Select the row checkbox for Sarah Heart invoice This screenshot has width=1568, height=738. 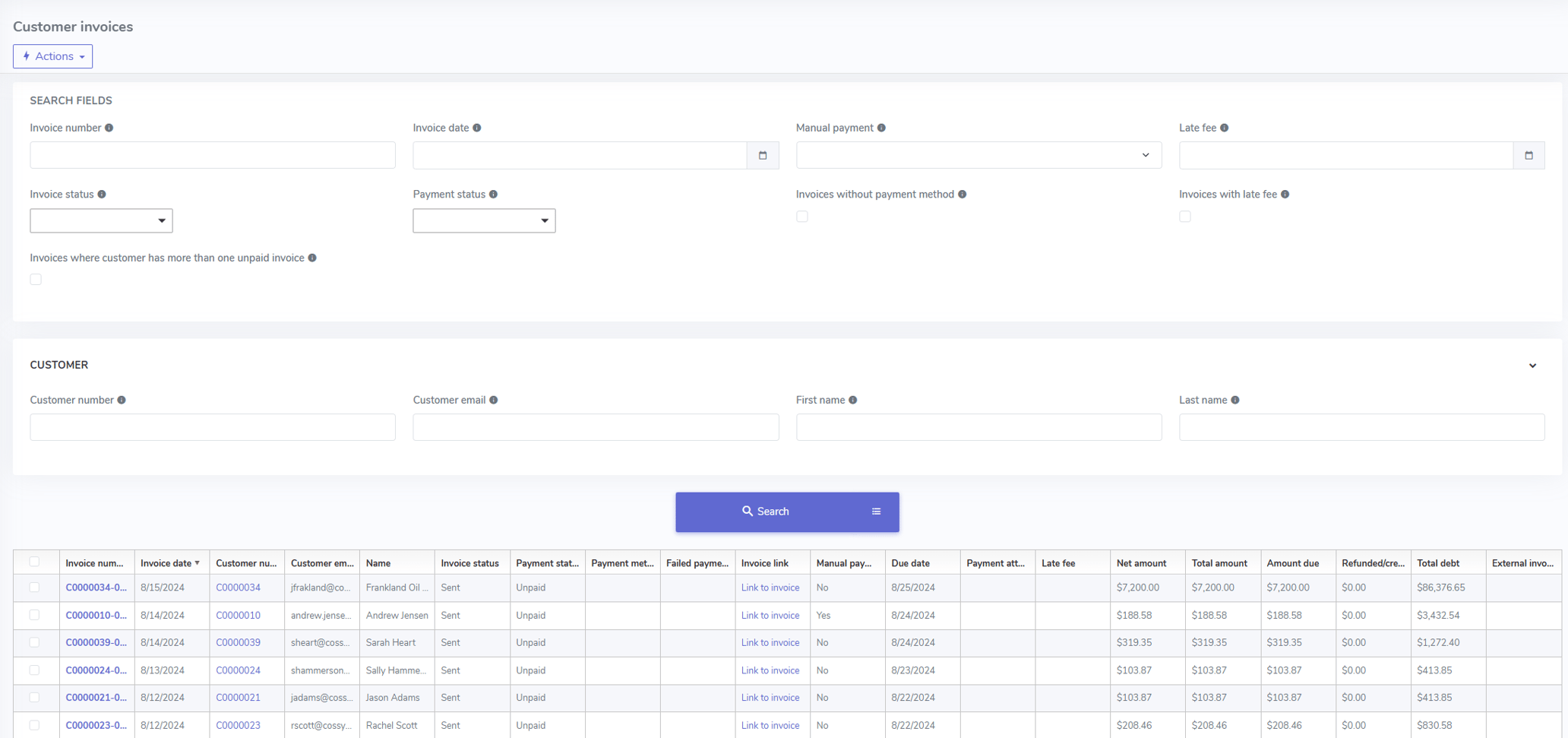click(x=34, y=642)
